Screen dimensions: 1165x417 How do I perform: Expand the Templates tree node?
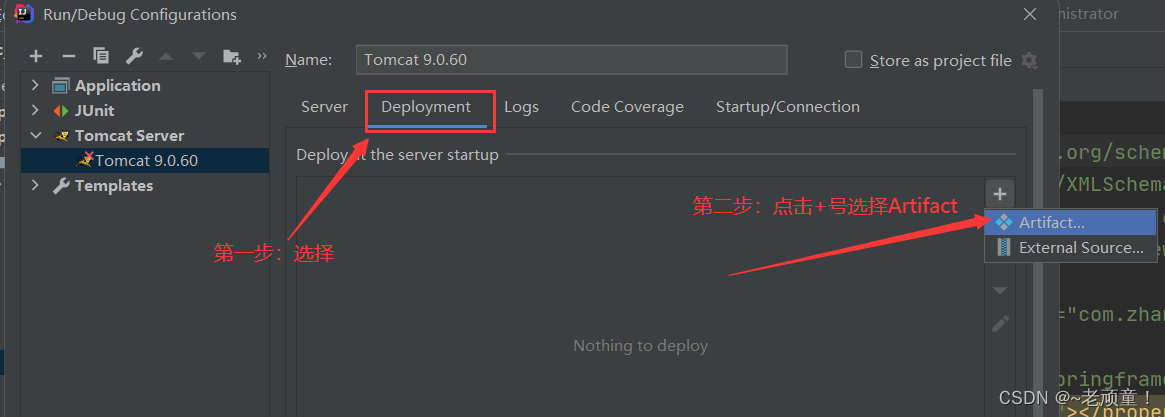[35, 186]
